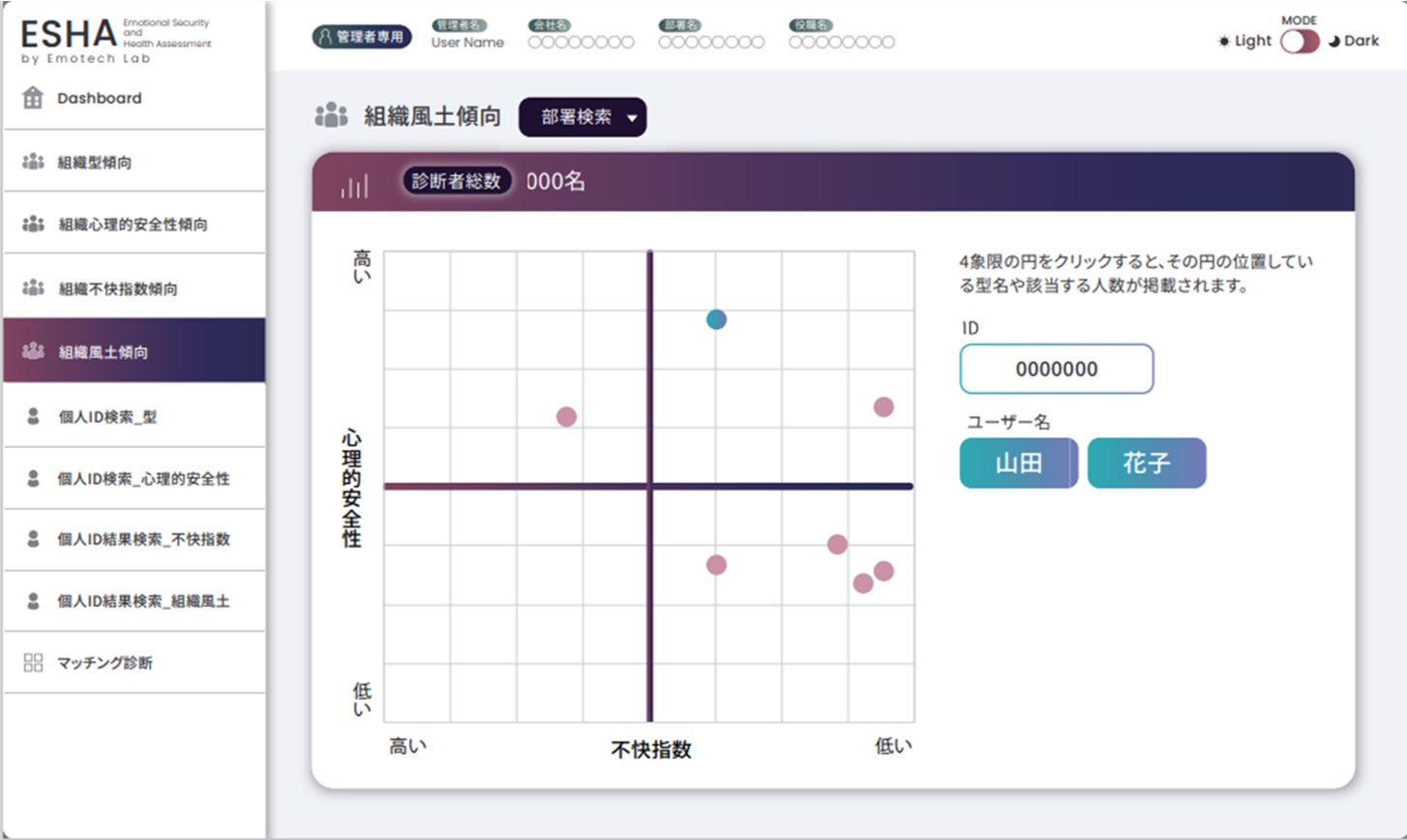Click the User Name text in the header
Screen dimensions: 1407x840
(467, 43)
